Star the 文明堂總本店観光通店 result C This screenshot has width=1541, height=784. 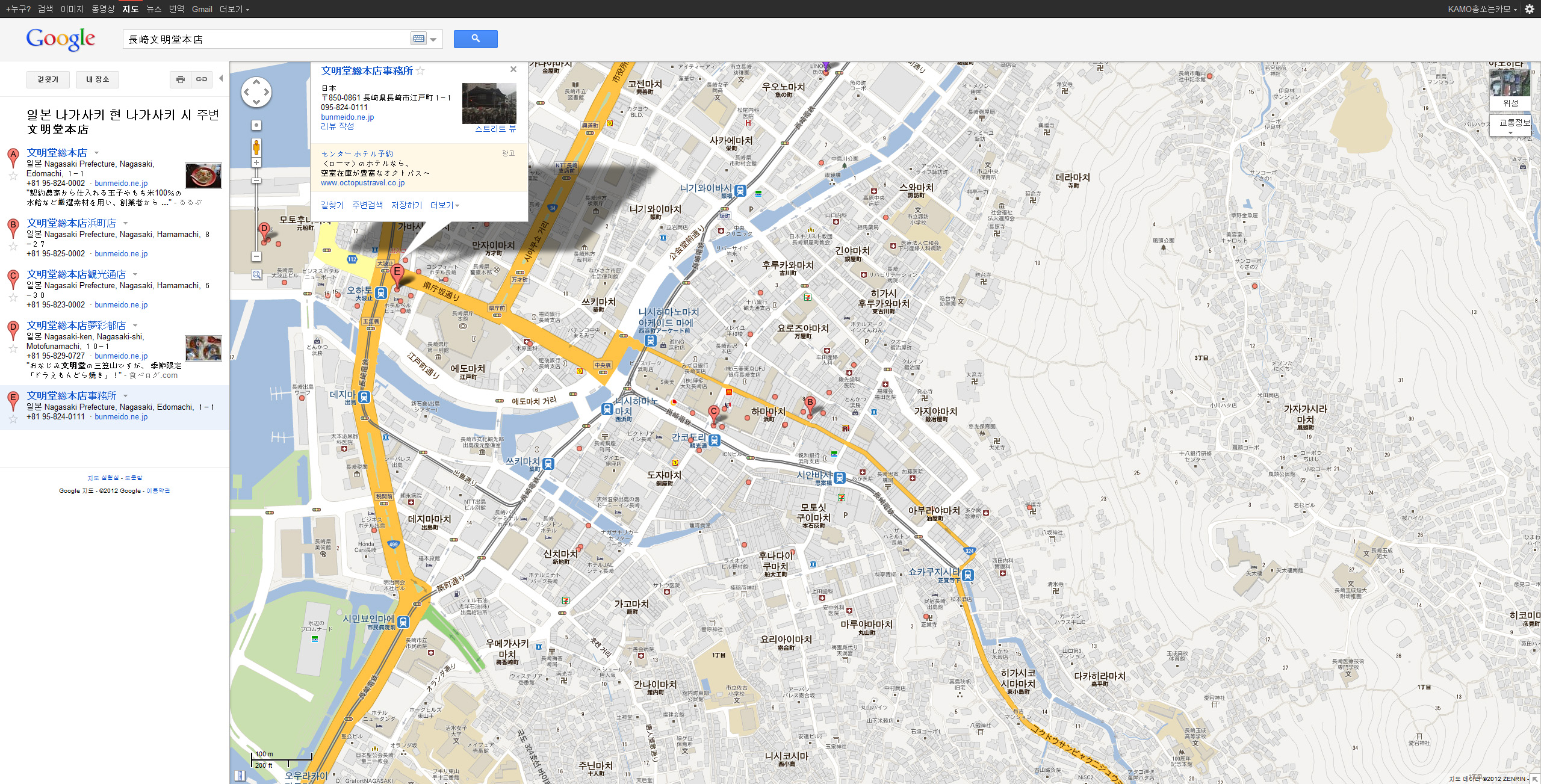point(13,297)
